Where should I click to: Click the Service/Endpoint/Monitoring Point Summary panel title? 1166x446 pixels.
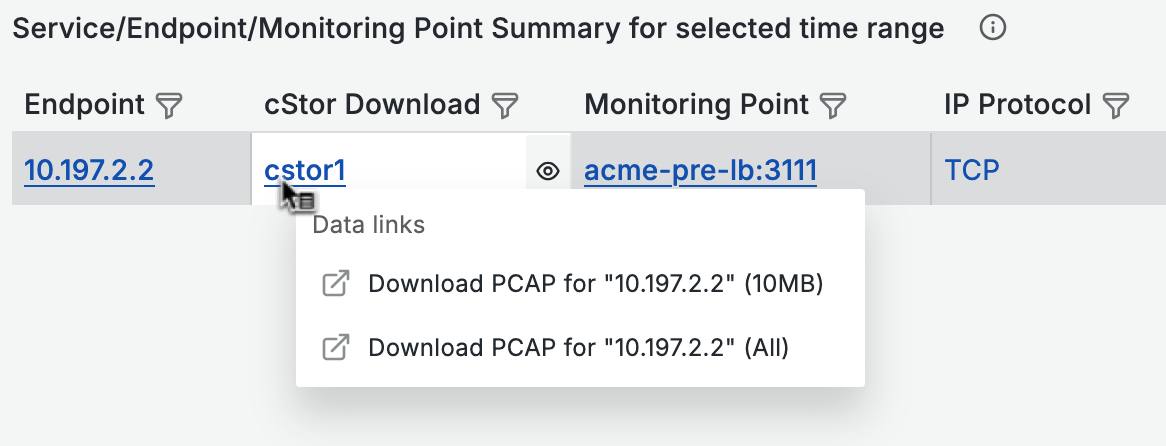478,28
